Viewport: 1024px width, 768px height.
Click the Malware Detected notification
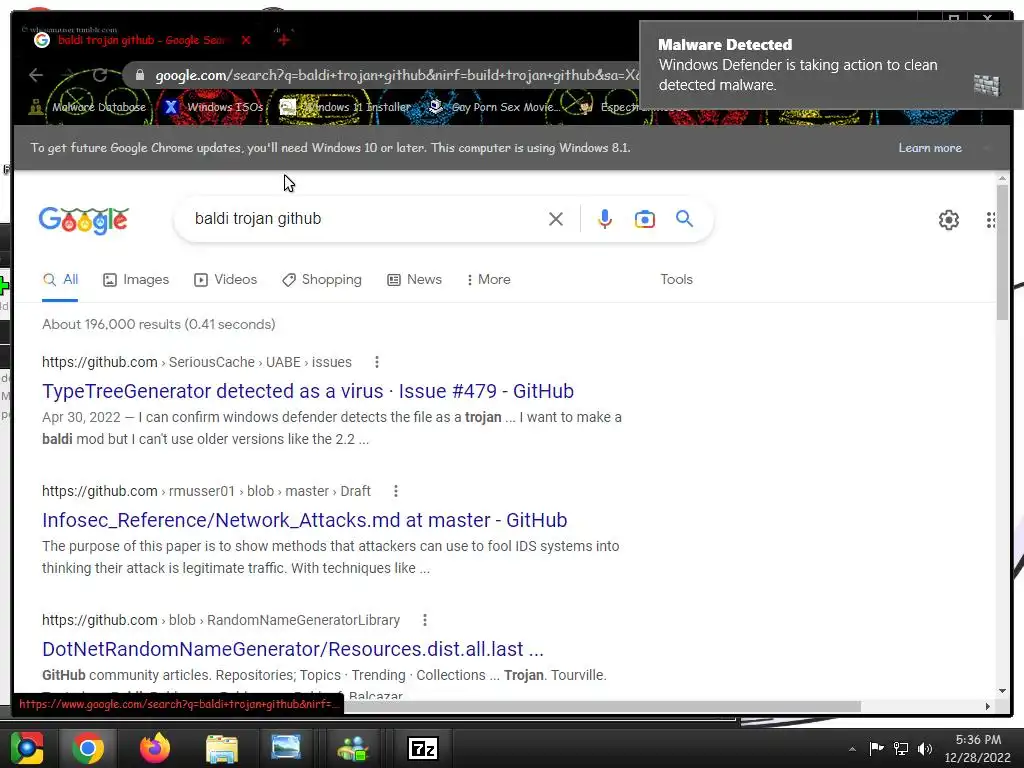831,65
